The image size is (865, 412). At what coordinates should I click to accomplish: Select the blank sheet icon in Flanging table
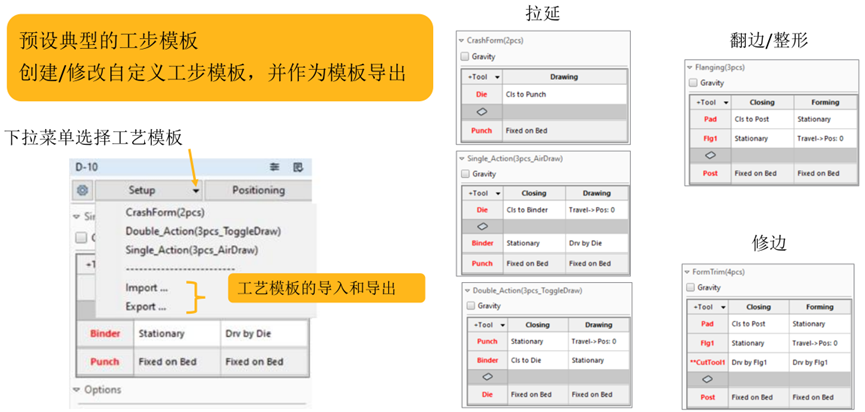pyautogui.click(x=710, y=156)
